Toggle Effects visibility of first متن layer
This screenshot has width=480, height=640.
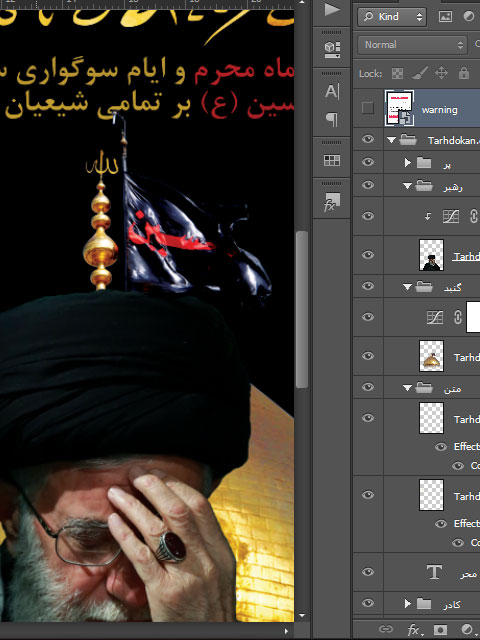(441, 447)
